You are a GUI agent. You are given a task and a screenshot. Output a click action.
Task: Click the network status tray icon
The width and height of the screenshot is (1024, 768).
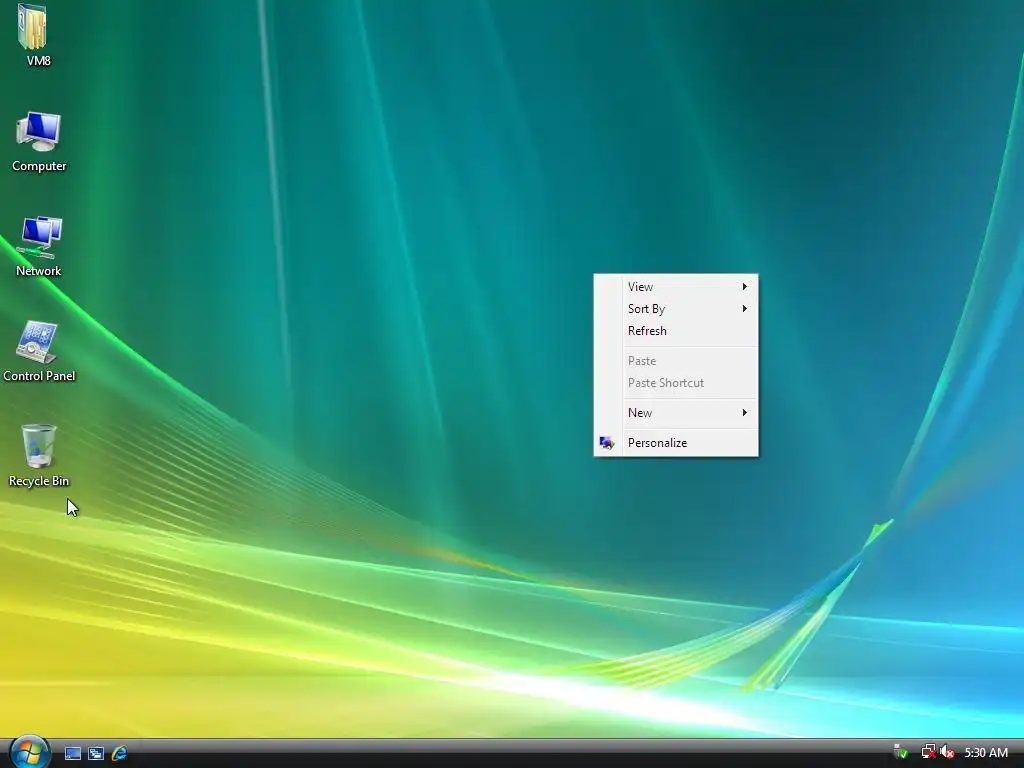[928, 752]
